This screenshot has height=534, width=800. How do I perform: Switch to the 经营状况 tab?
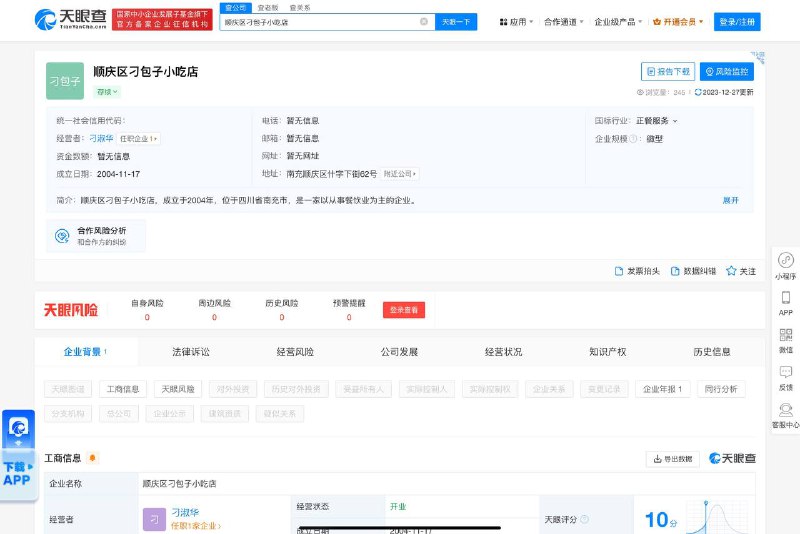(503, 351)
